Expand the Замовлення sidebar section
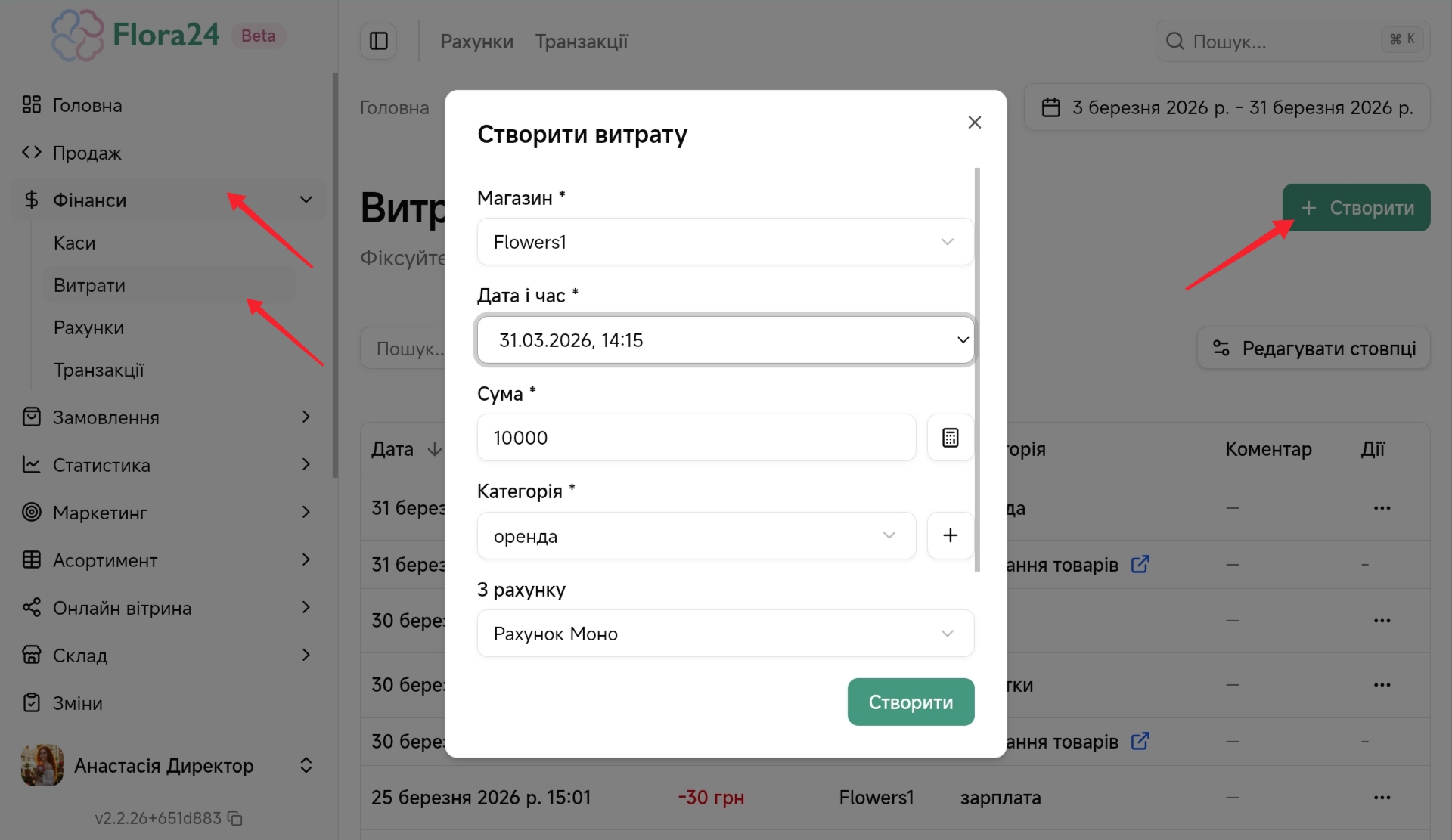Viewport: 1452px width, 840px height. [306, 417]
